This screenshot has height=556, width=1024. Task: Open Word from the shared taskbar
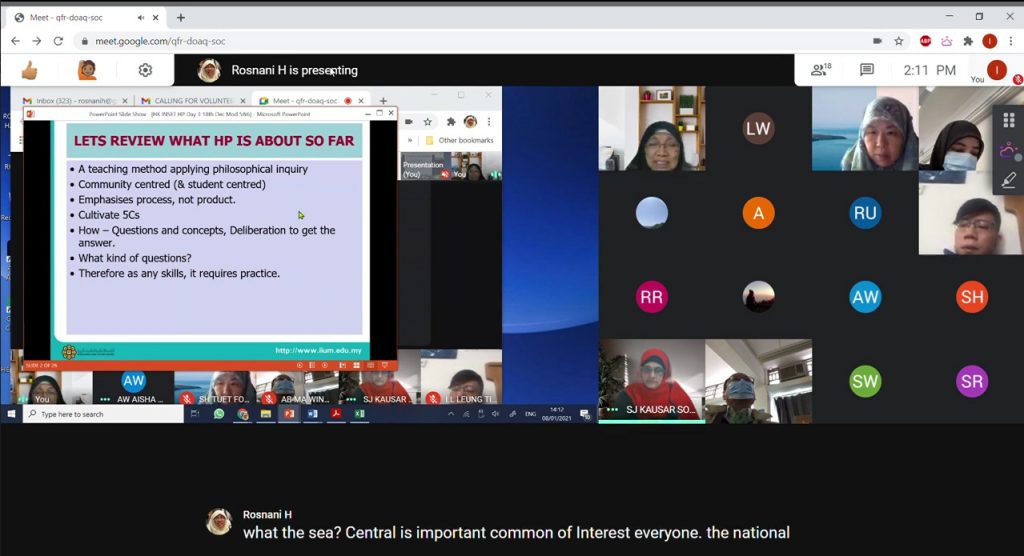(x=313, y=414)
